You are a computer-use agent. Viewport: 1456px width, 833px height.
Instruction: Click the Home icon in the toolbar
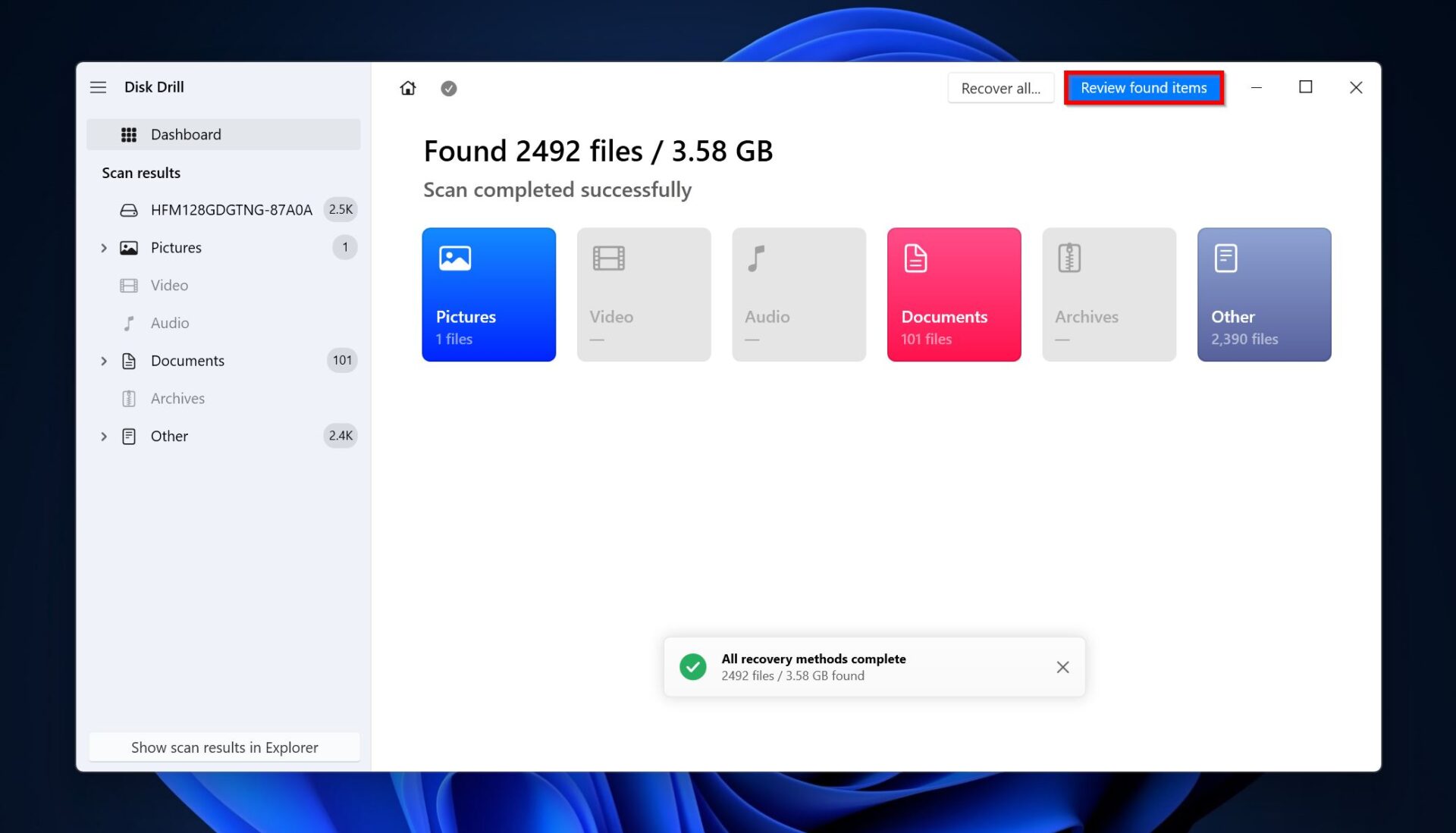407,88
